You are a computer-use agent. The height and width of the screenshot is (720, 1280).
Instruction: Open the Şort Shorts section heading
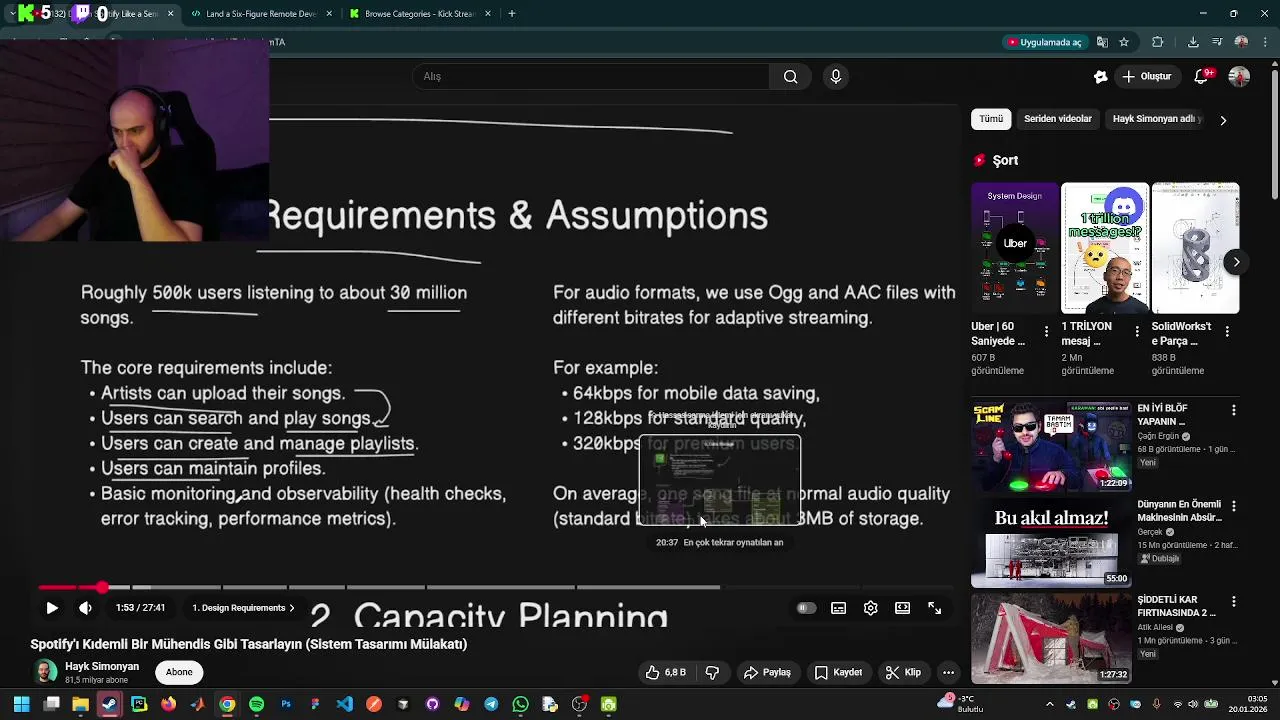coord(996,160)
